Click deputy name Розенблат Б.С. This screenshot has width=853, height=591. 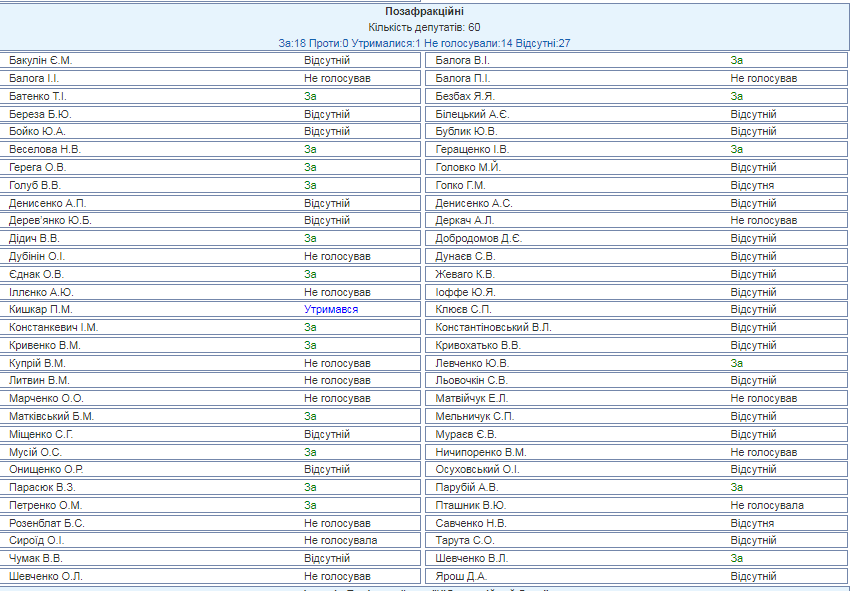47,523
